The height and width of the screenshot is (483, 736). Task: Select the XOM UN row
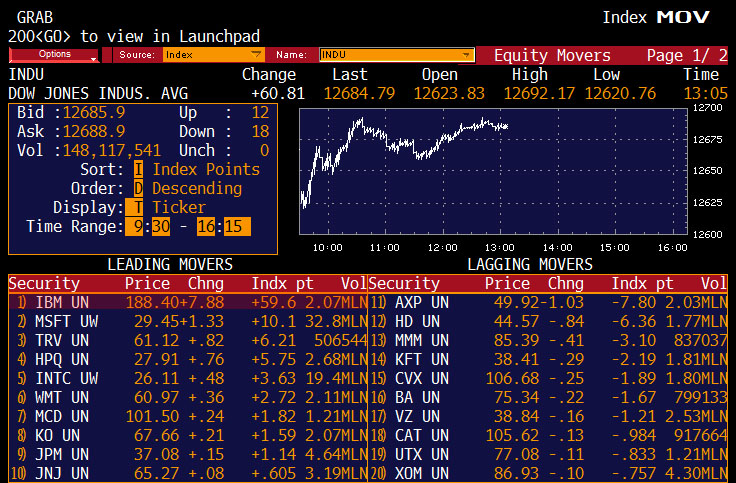(548, 473)
